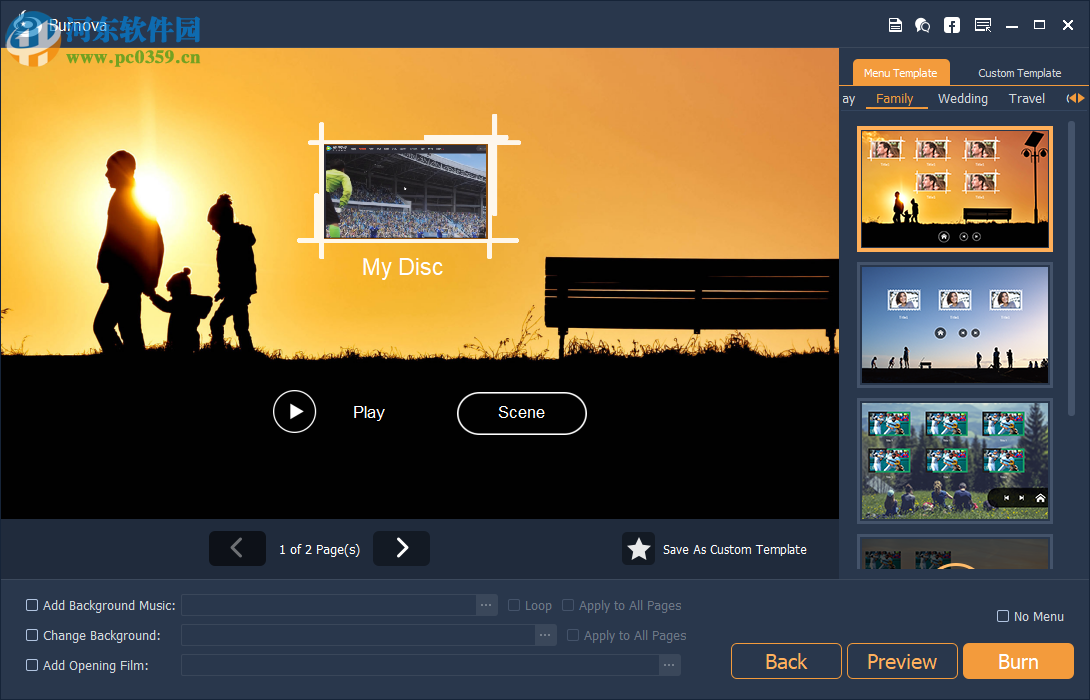Screen dimensions: 1090x700
Task: Go to the previous menu page arrow
Action: point(237,548)
